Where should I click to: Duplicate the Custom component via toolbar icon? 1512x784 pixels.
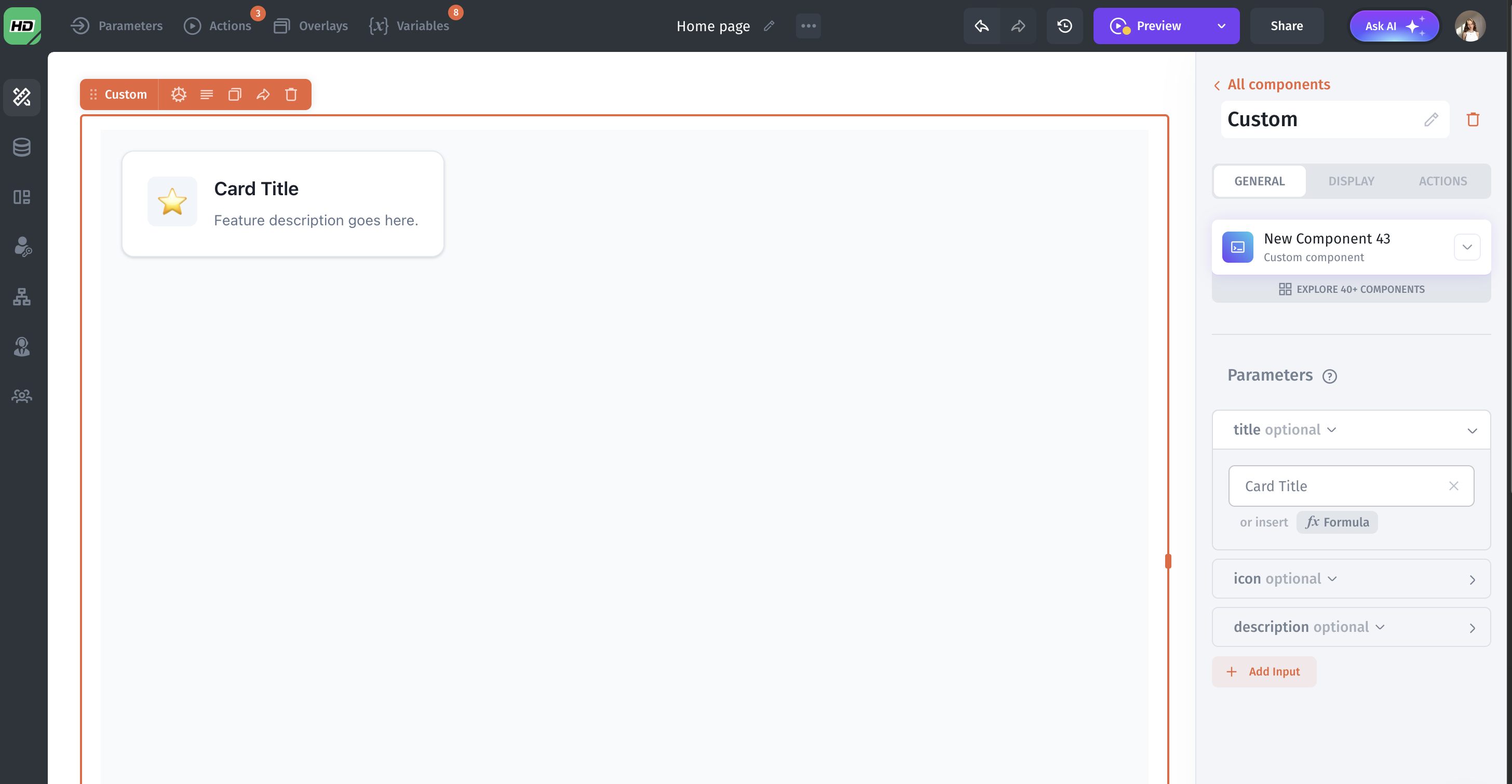coord(235,94)
